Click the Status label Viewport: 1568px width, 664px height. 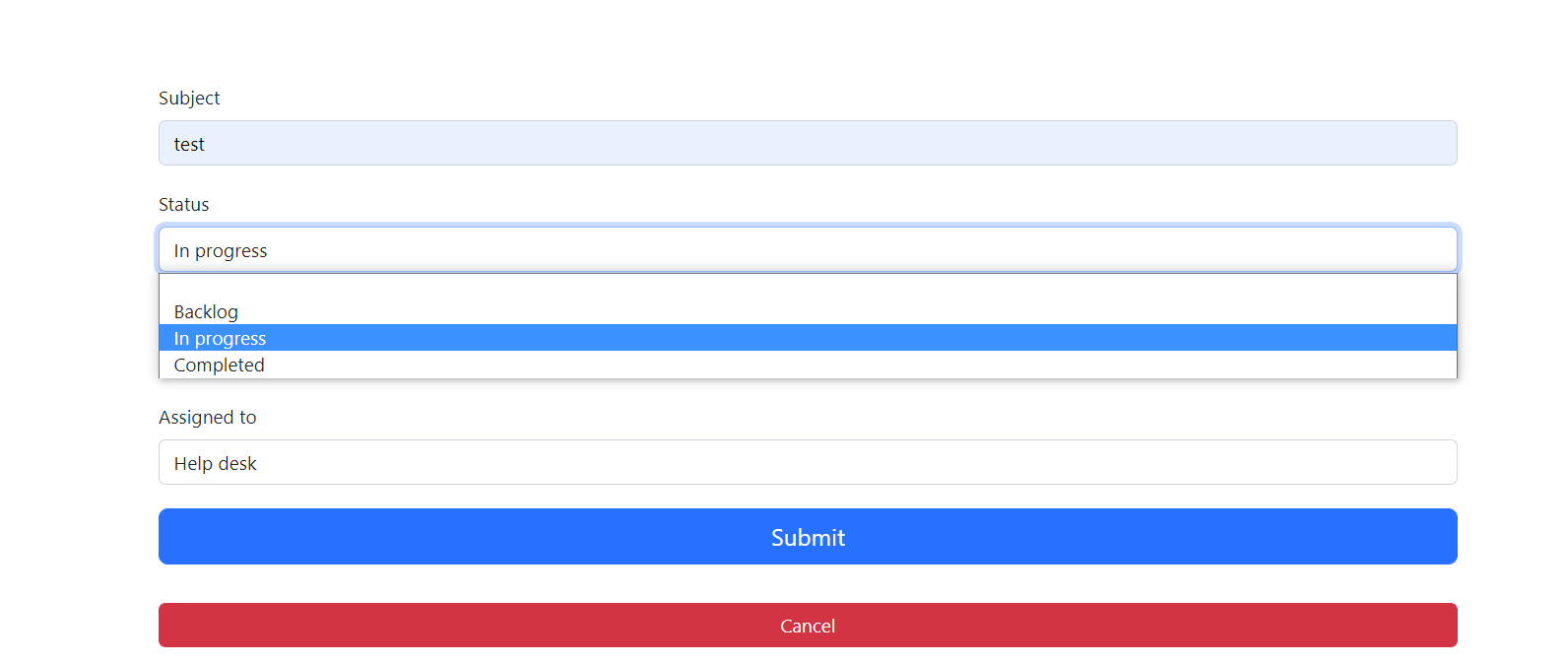pyautogui.click(x=183, y=204)
